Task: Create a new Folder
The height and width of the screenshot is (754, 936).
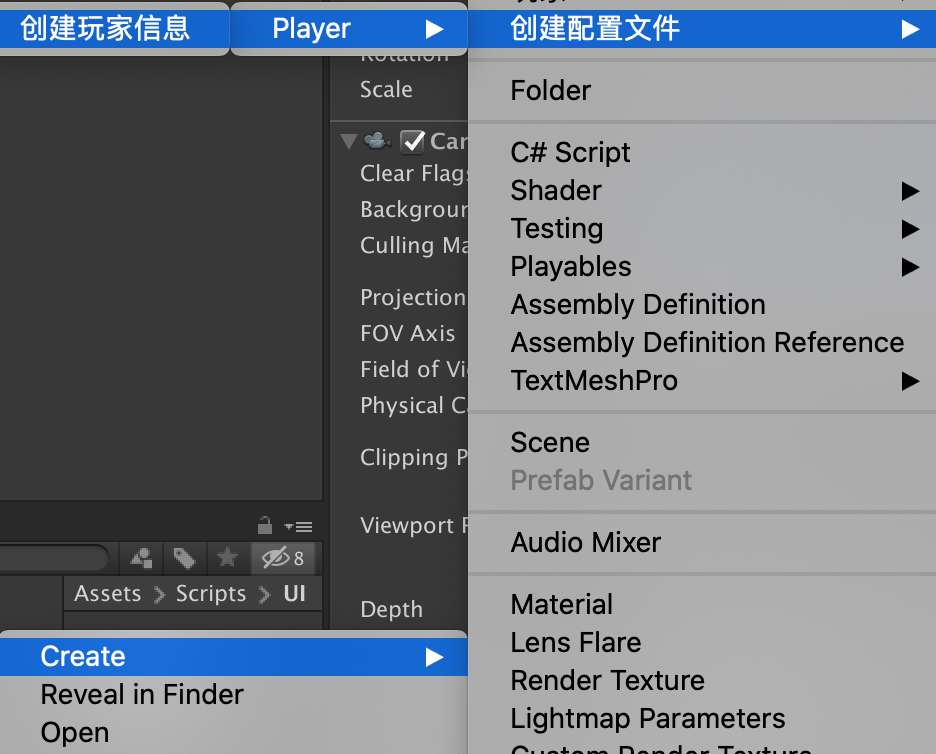Action: [x=549, y=90]
